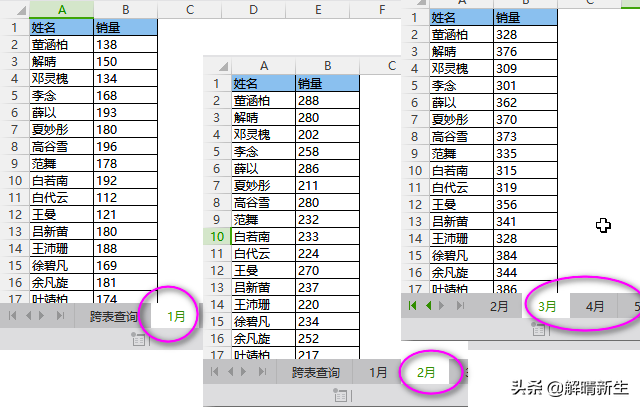Click cell with value 169
Screen dimensions: 640x407
[x=126, y=265]
